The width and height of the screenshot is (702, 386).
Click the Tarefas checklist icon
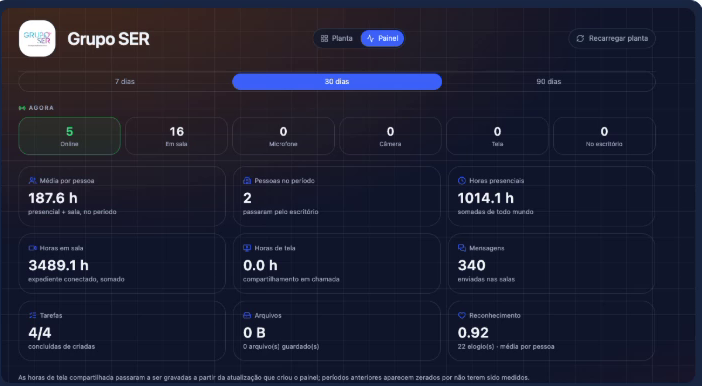[32, 315]
